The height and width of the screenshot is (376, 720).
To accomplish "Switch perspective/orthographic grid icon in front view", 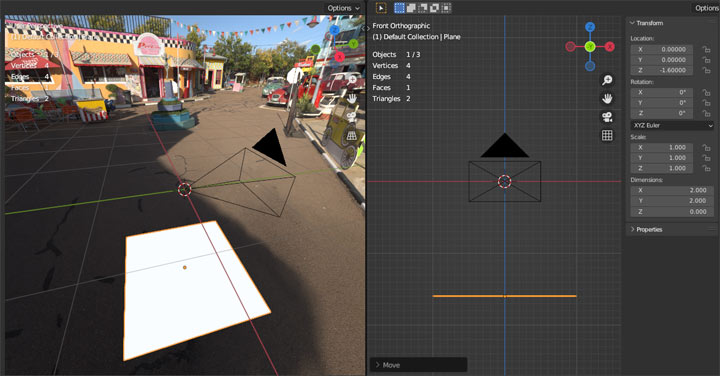I will click(607, 135).
